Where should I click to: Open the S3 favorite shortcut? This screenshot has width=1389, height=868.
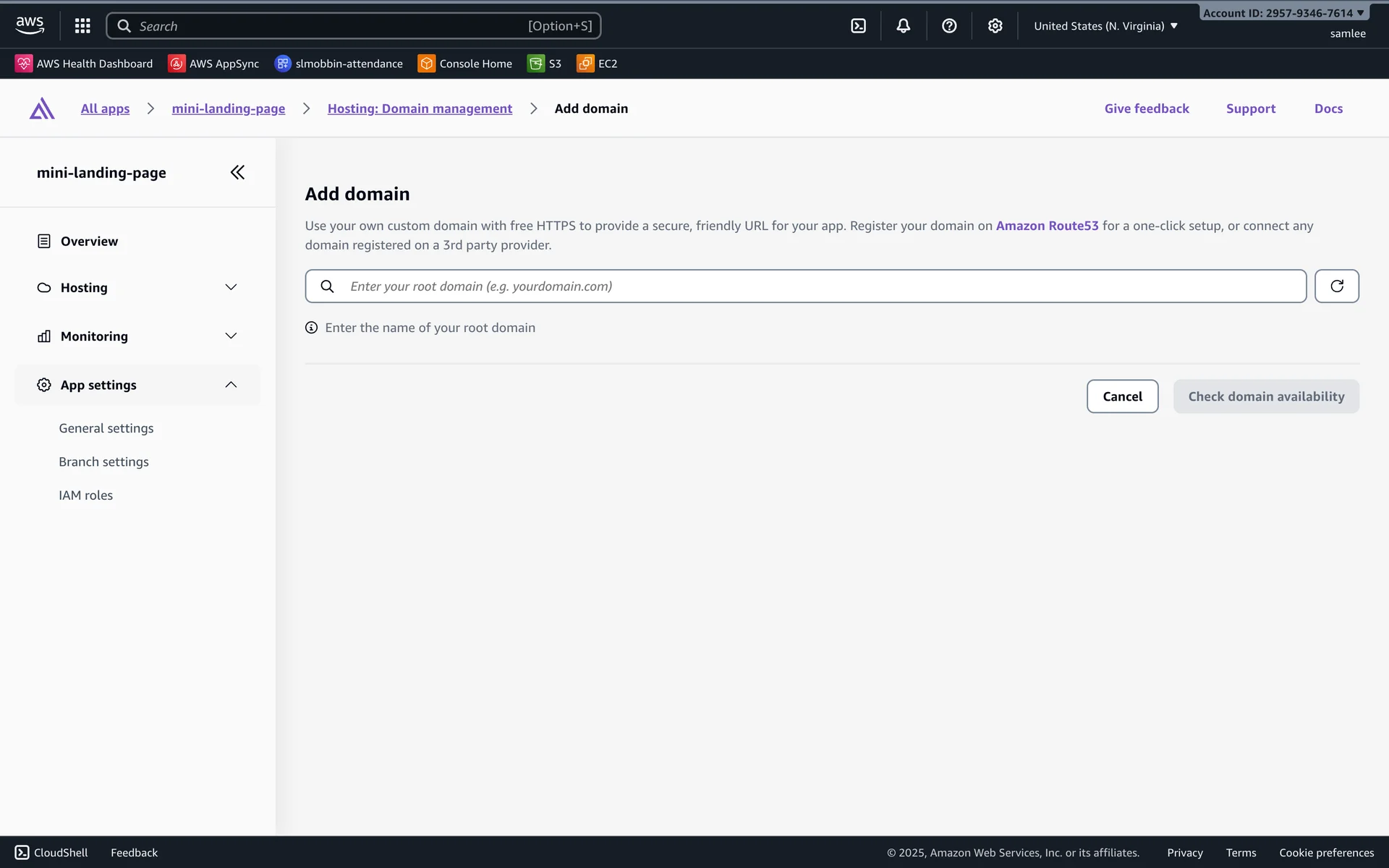[x=545, y=64]
